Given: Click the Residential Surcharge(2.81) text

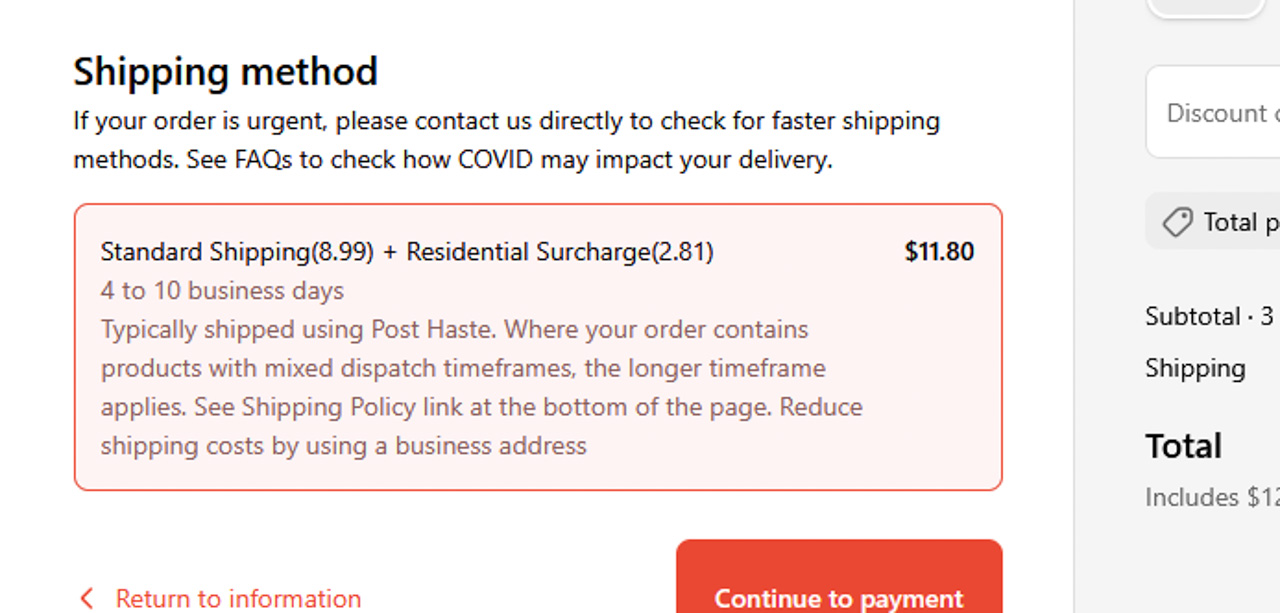Looking at the screenshot, I should 559,252.
